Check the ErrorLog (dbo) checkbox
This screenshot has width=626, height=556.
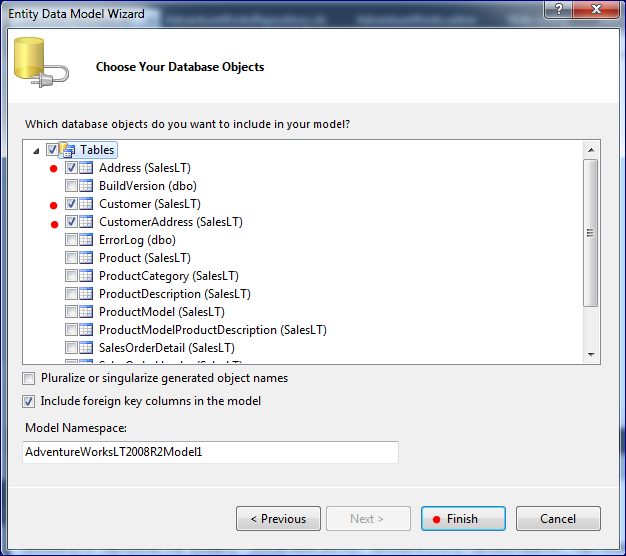pos(71,239)
